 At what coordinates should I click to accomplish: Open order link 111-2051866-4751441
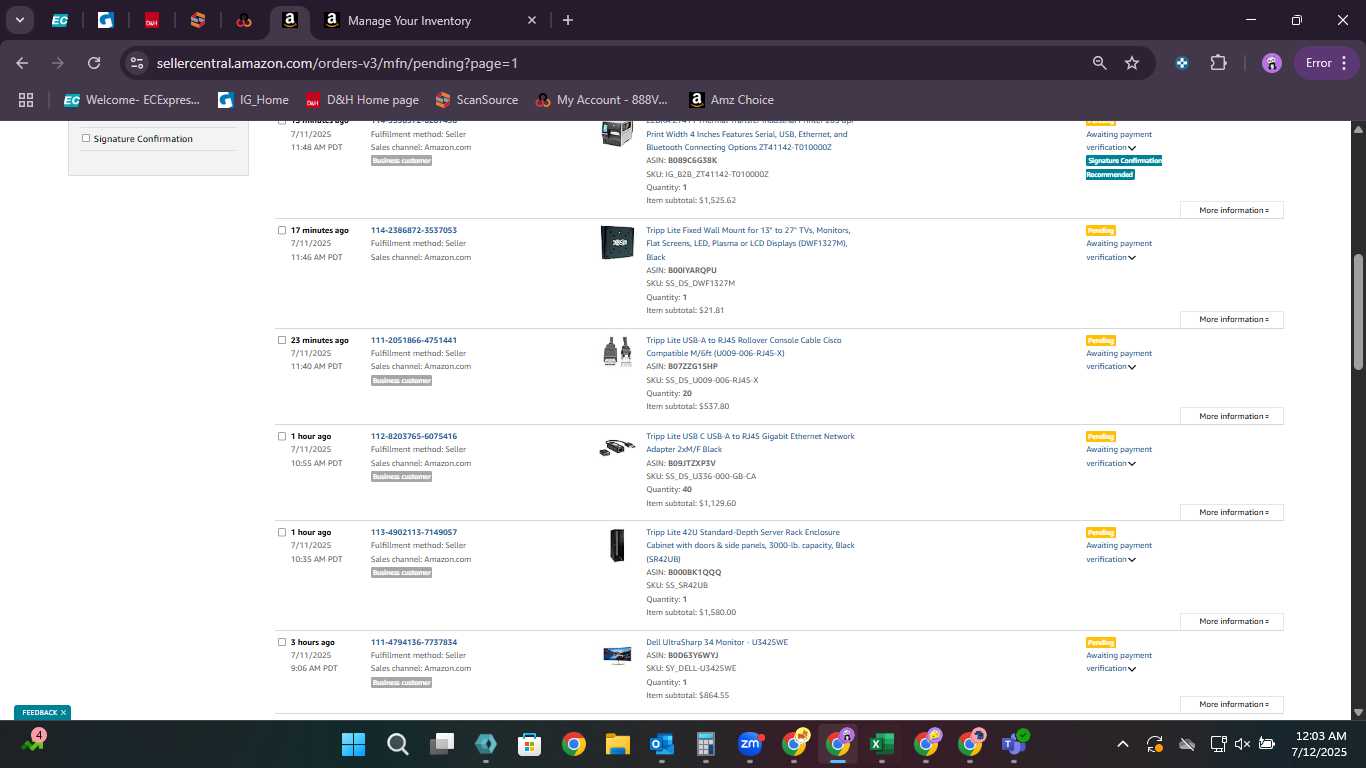coord(414,341)
